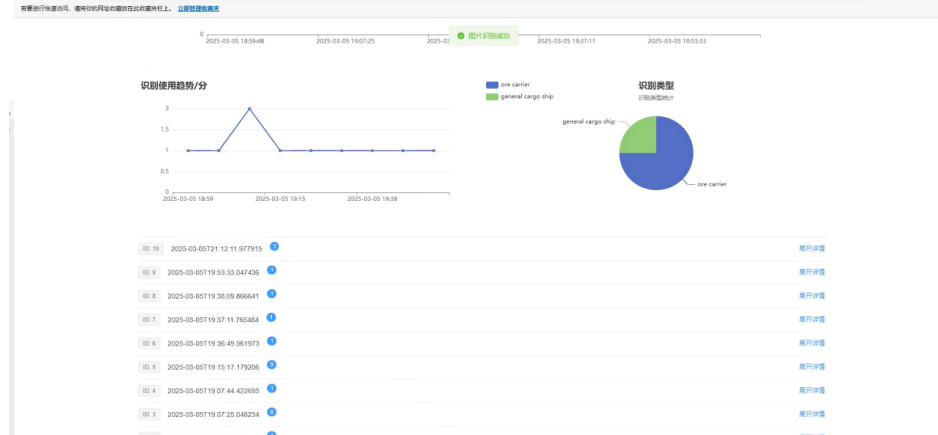Click top axis label '2025-03-05 19:07:25'

(346, 41)
